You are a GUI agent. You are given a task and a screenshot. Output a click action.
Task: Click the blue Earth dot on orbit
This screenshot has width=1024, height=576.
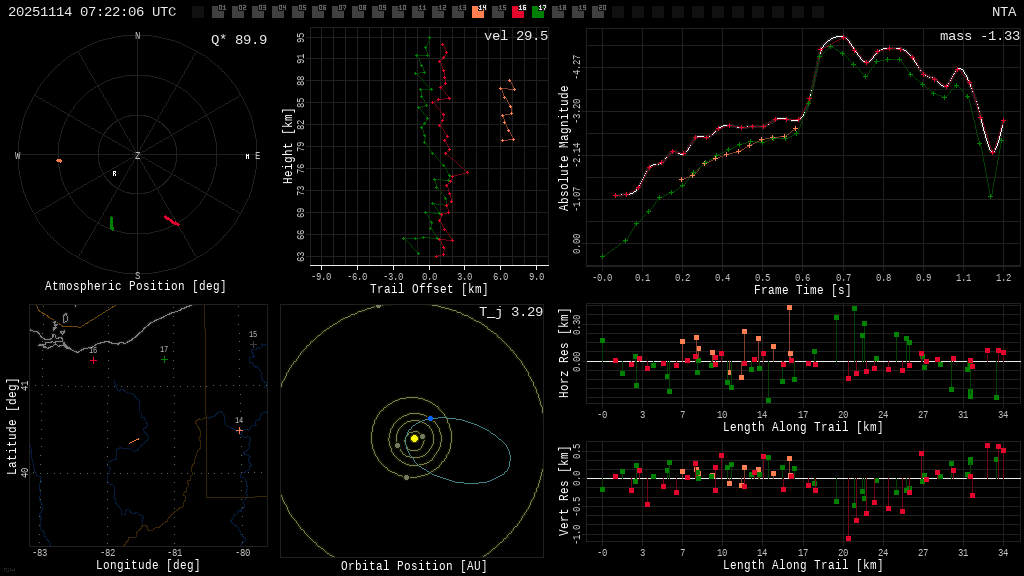pos(430,418)
